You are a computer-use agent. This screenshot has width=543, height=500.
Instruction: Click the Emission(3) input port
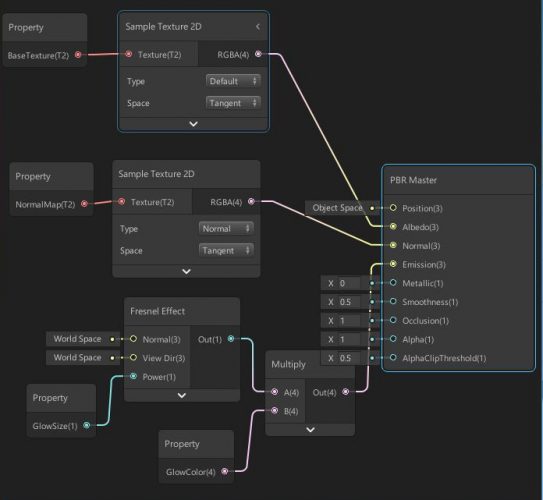coord(393,264)
